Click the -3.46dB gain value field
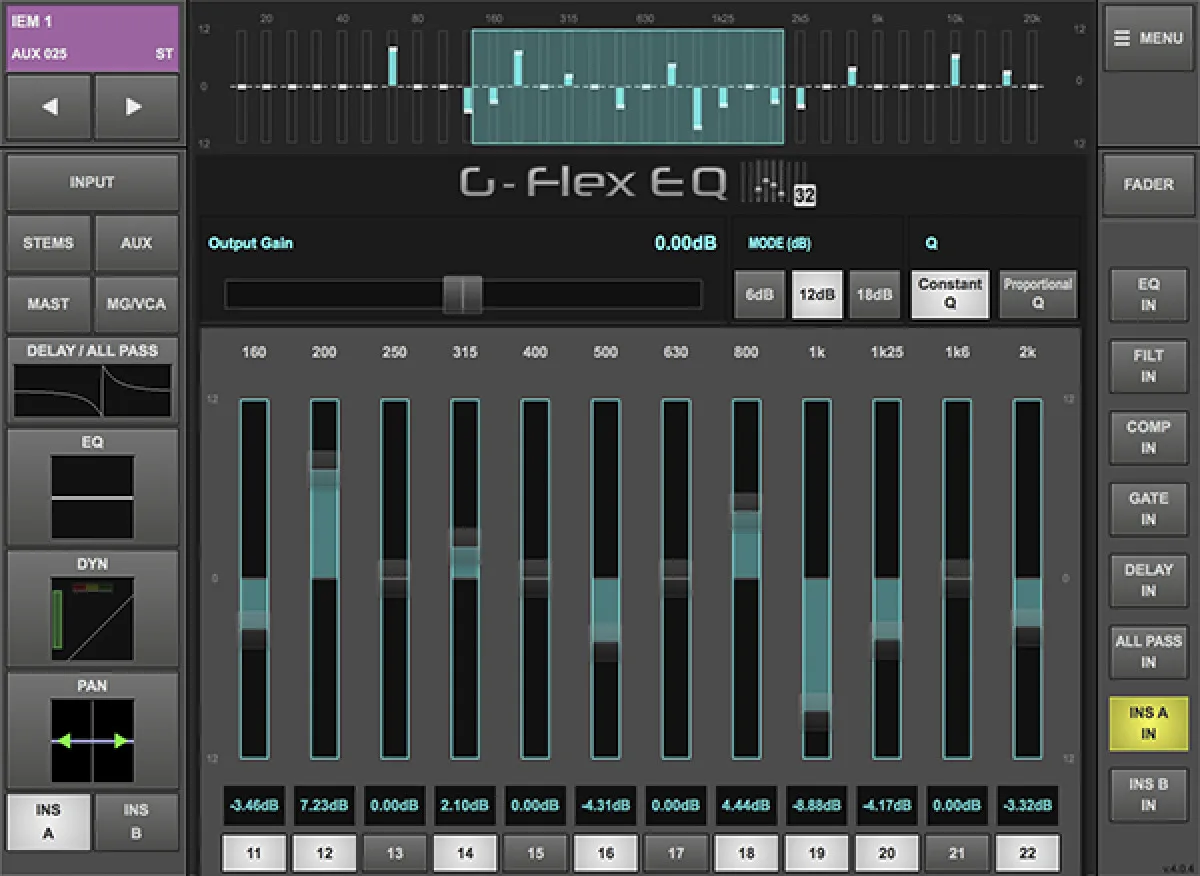1200x876 pixels. click(254, 806)
